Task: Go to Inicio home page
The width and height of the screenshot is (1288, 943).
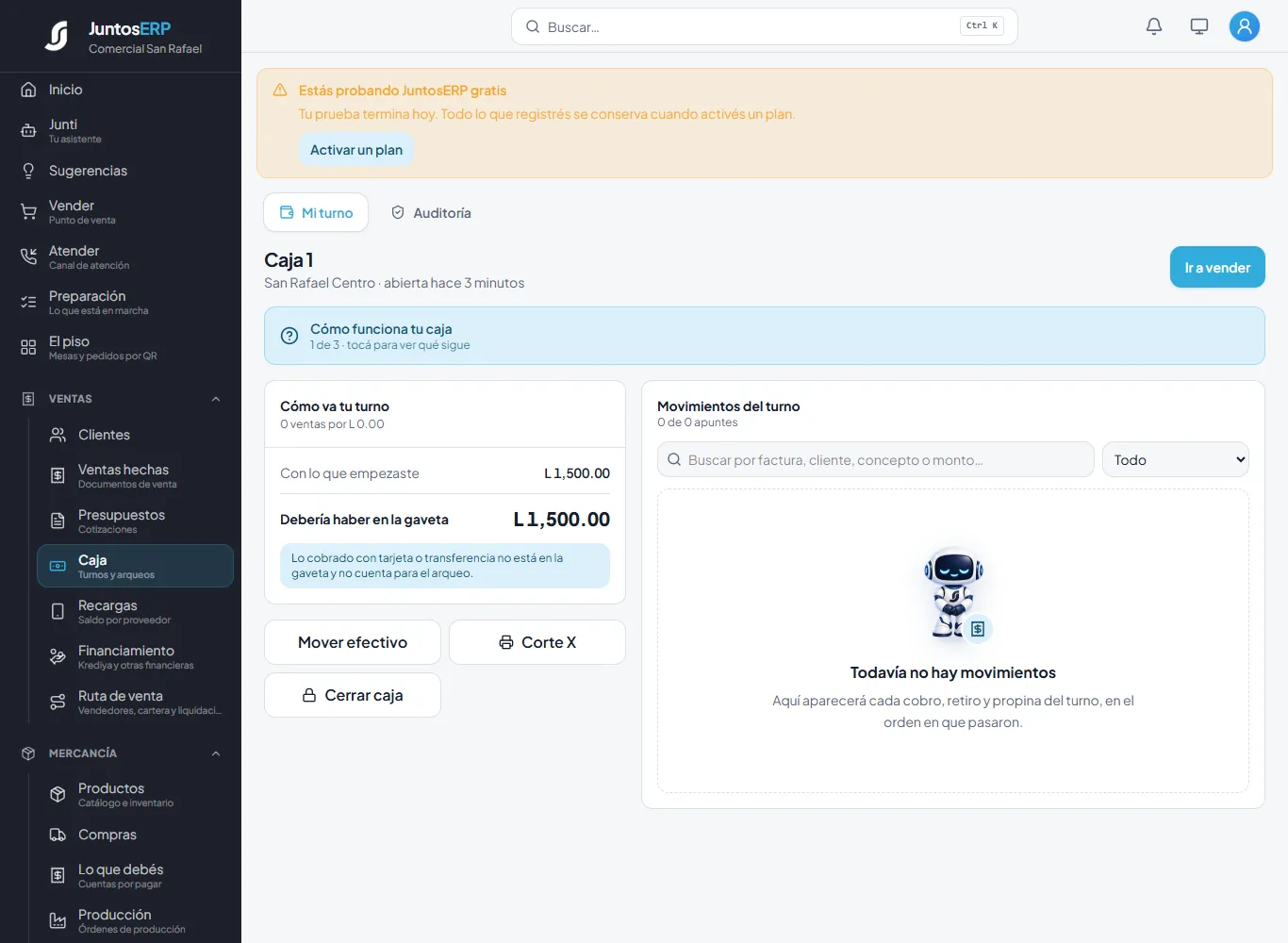Action: pos(121,90)
